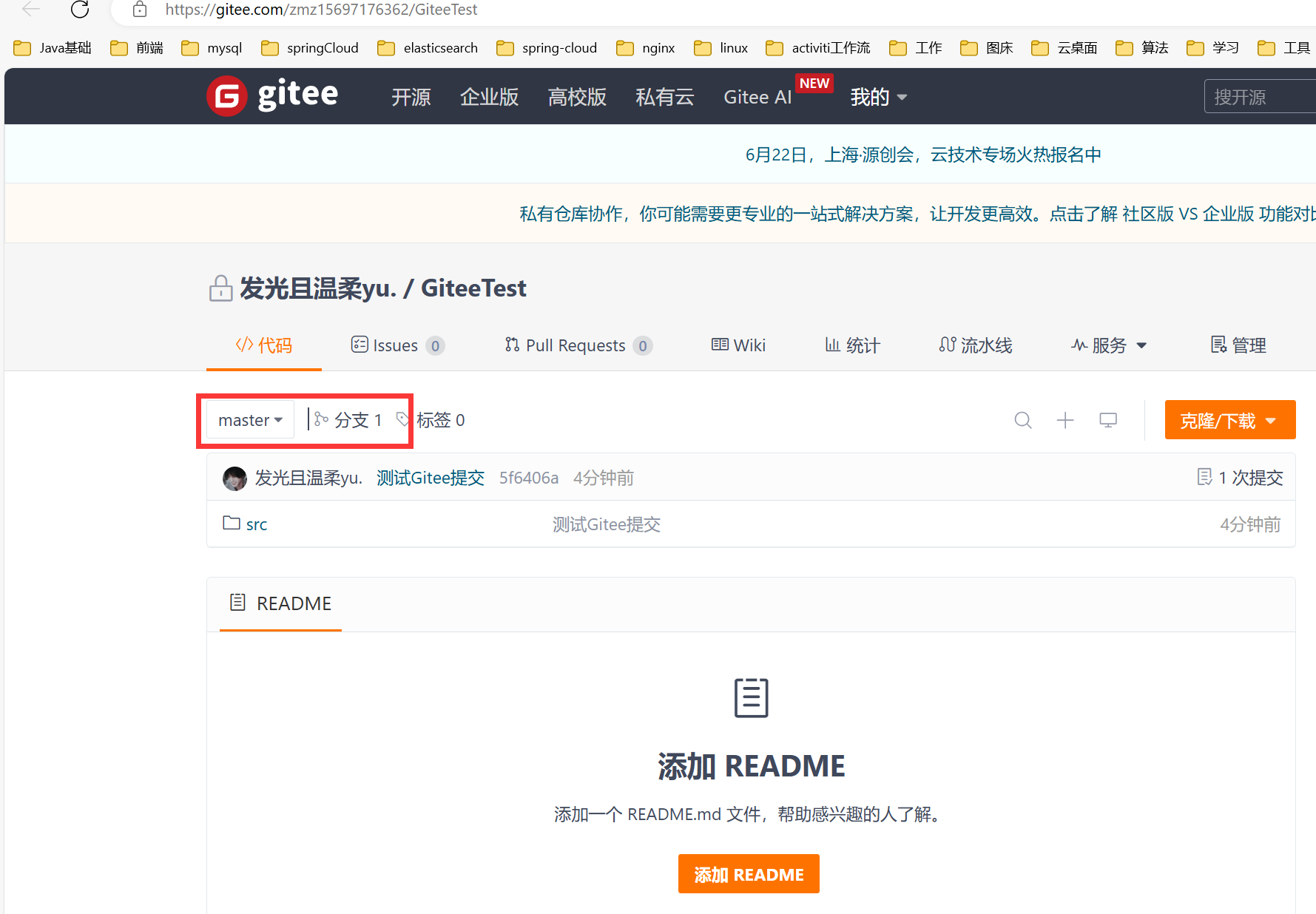Open the 算法 bookmark folder
This screenshot has width=1316, height=914.
pos(1142,48)
